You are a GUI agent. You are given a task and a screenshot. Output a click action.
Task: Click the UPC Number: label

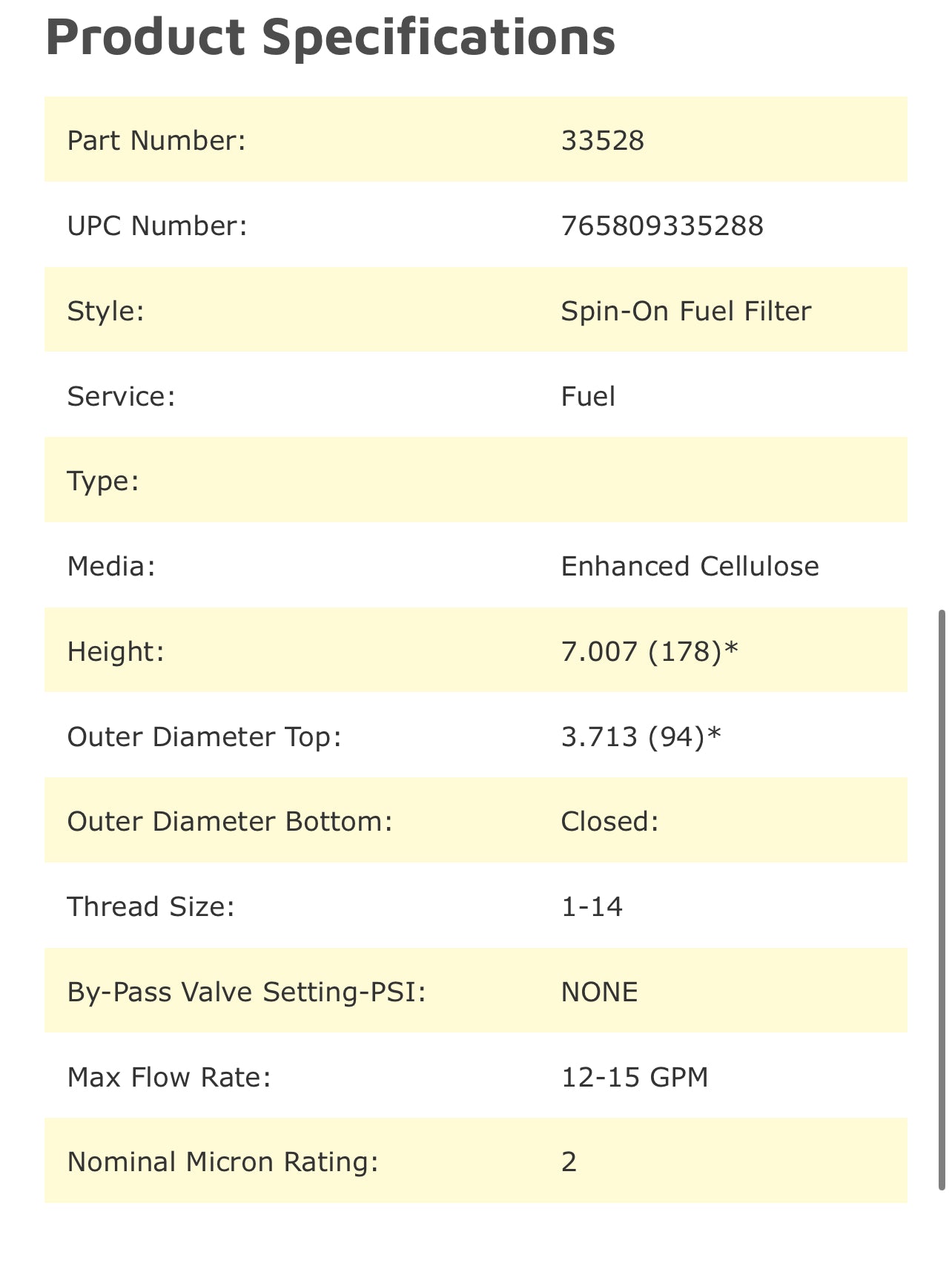pos(157,225)
